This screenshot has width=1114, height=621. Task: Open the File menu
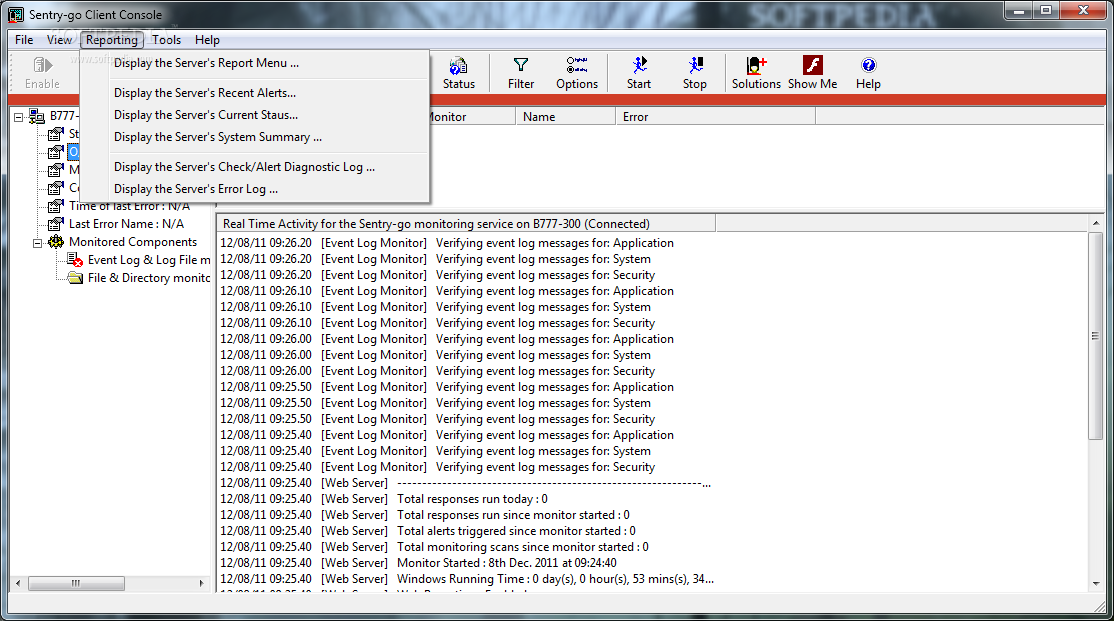pos(24,40)
